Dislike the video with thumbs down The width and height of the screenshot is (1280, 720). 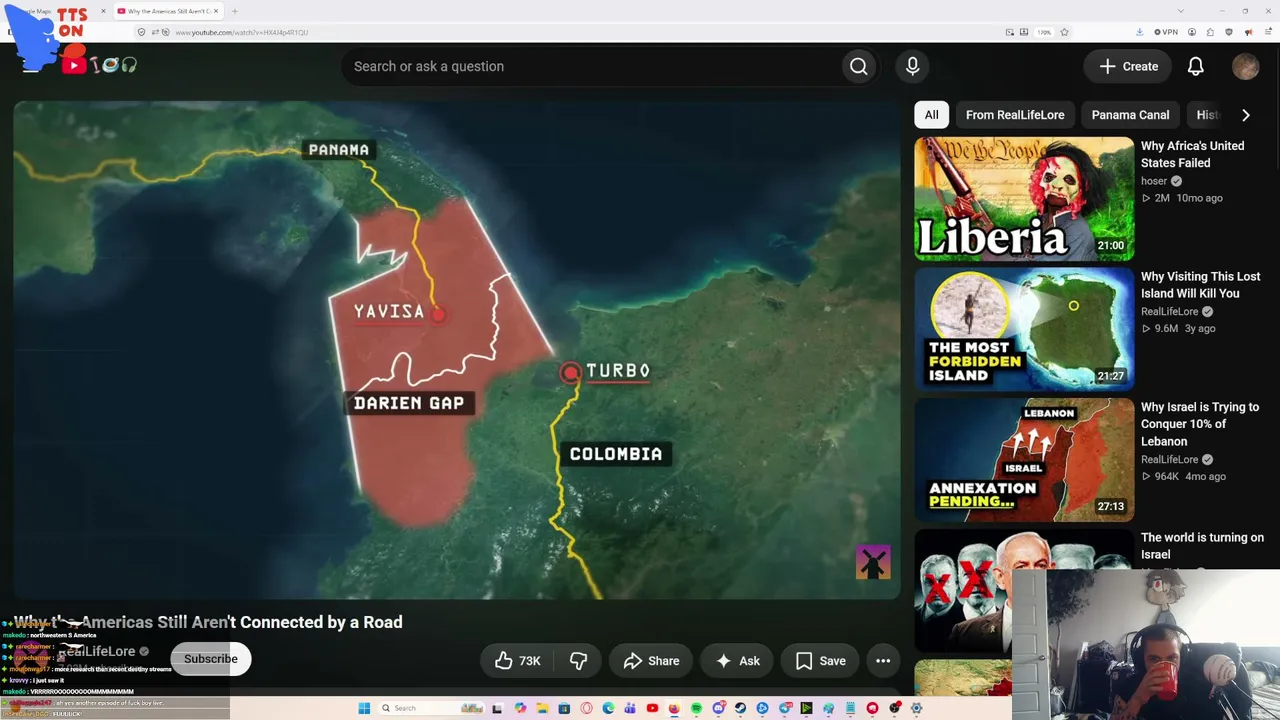tap(578, 661)
